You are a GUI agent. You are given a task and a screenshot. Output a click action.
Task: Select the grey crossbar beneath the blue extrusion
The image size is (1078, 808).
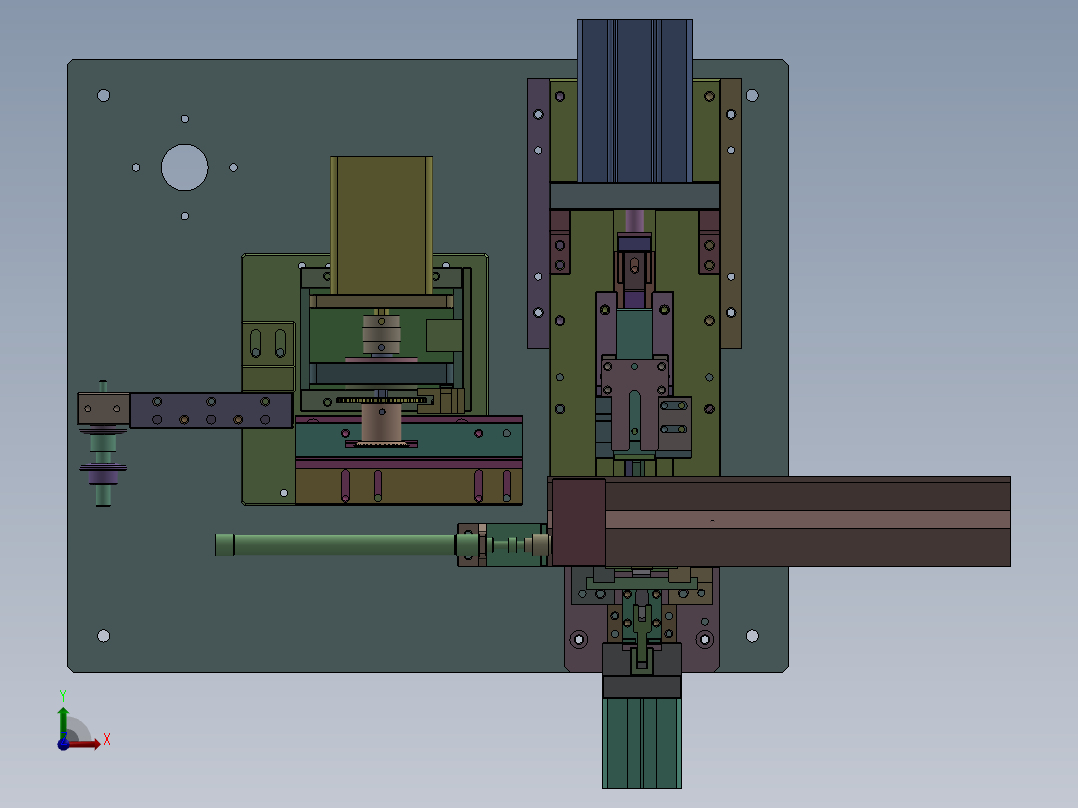click(x=635, y=195)
